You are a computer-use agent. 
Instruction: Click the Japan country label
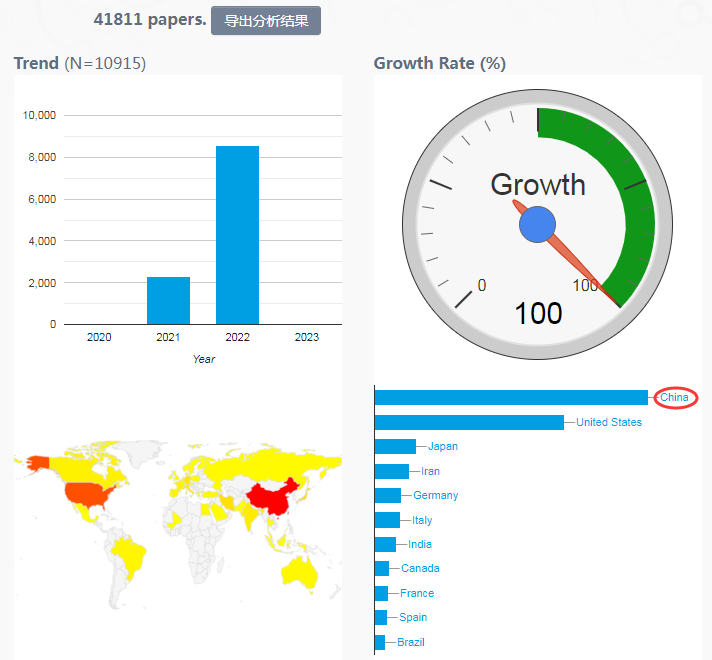click(443, 447)
